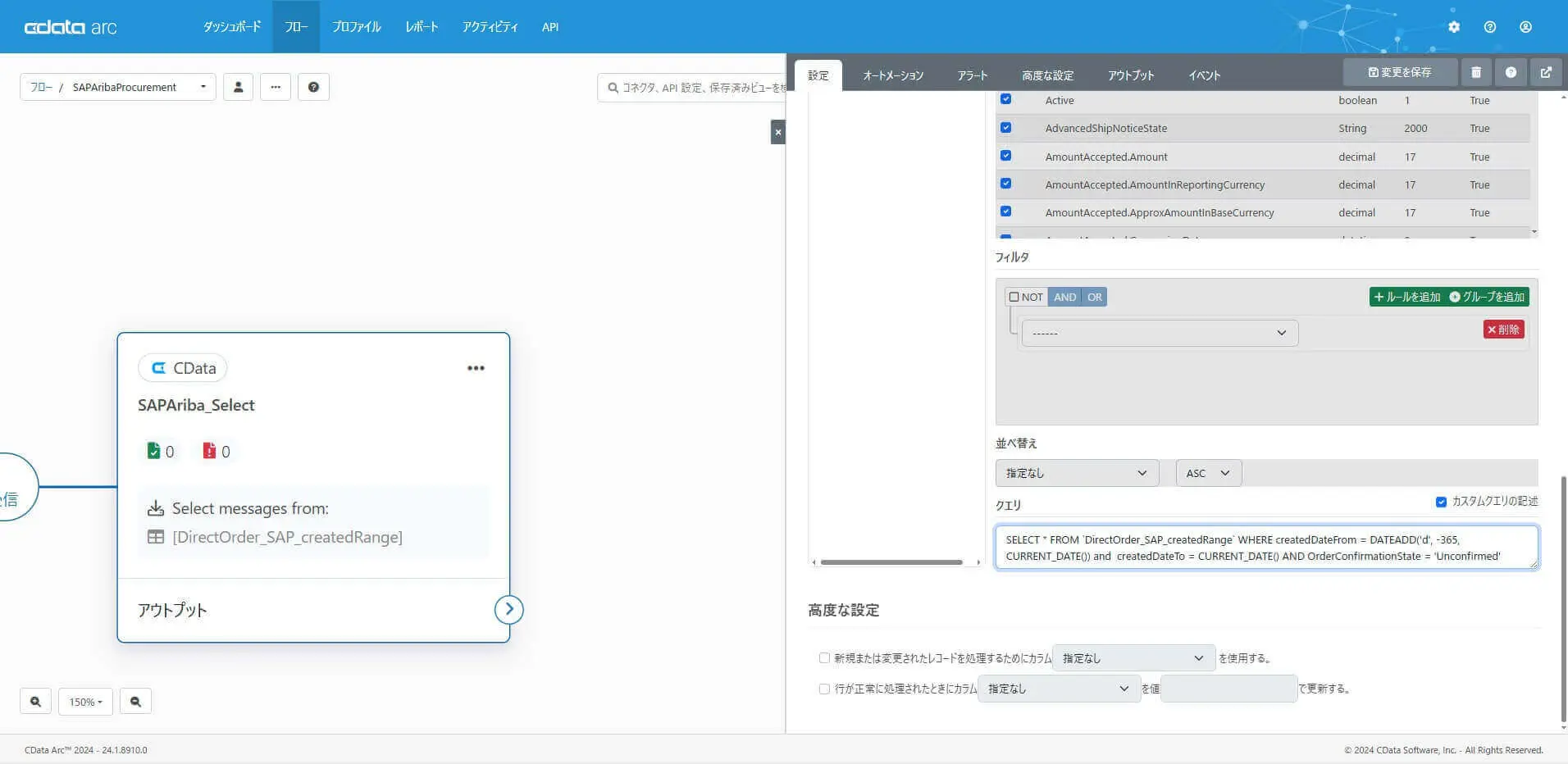The height and width of the screenshot is (764, 1568).
Task: Switch to the アラート tab
Action: (973, 75)
